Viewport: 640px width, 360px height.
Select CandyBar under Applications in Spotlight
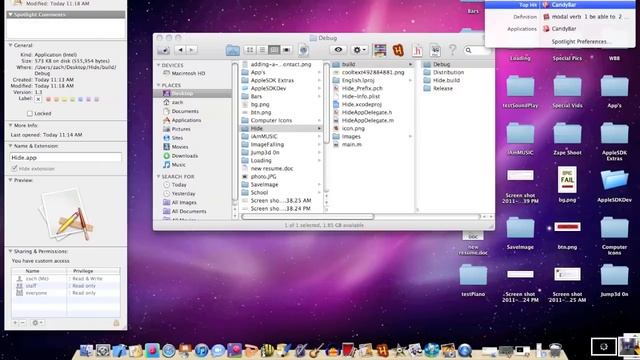pyautogui.click(x=560, y=29)
